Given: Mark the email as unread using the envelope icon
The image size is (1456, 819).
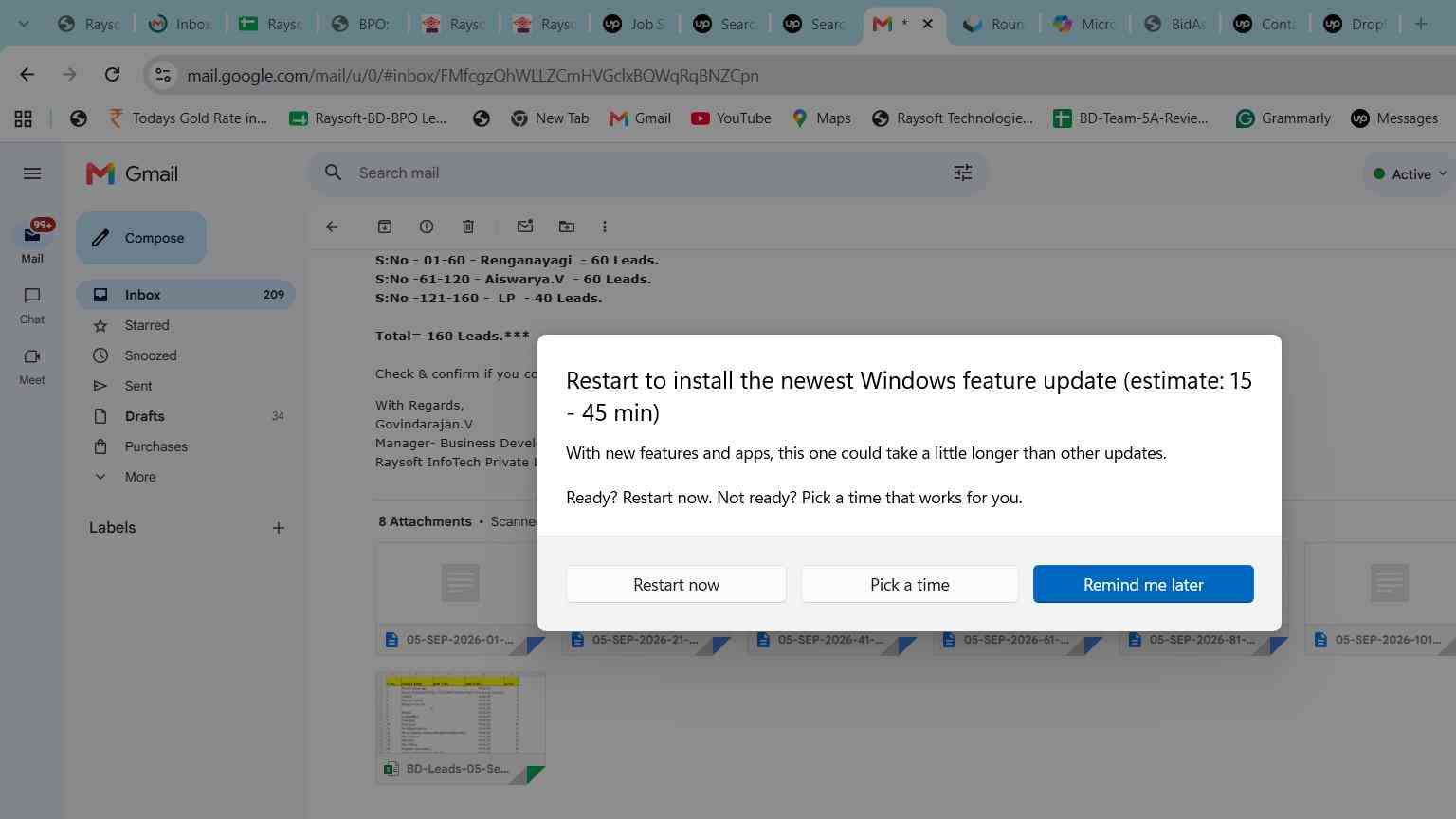Looking at the screenshot, I should (525, 227).
